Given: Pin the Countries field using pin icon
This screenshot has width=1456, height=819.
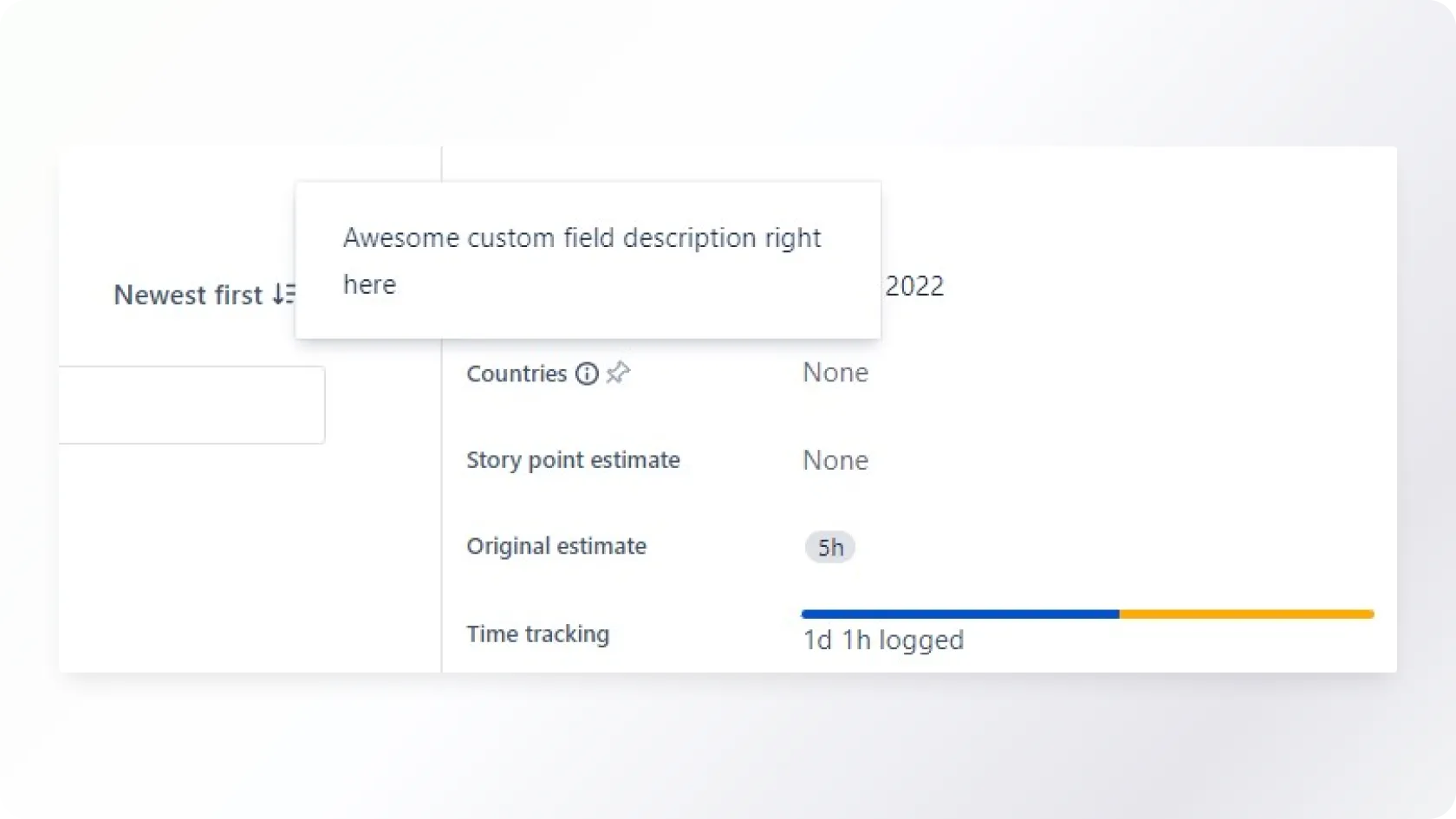Looking at the screenshot, I should pyautogui.click(x=618, y=374).
